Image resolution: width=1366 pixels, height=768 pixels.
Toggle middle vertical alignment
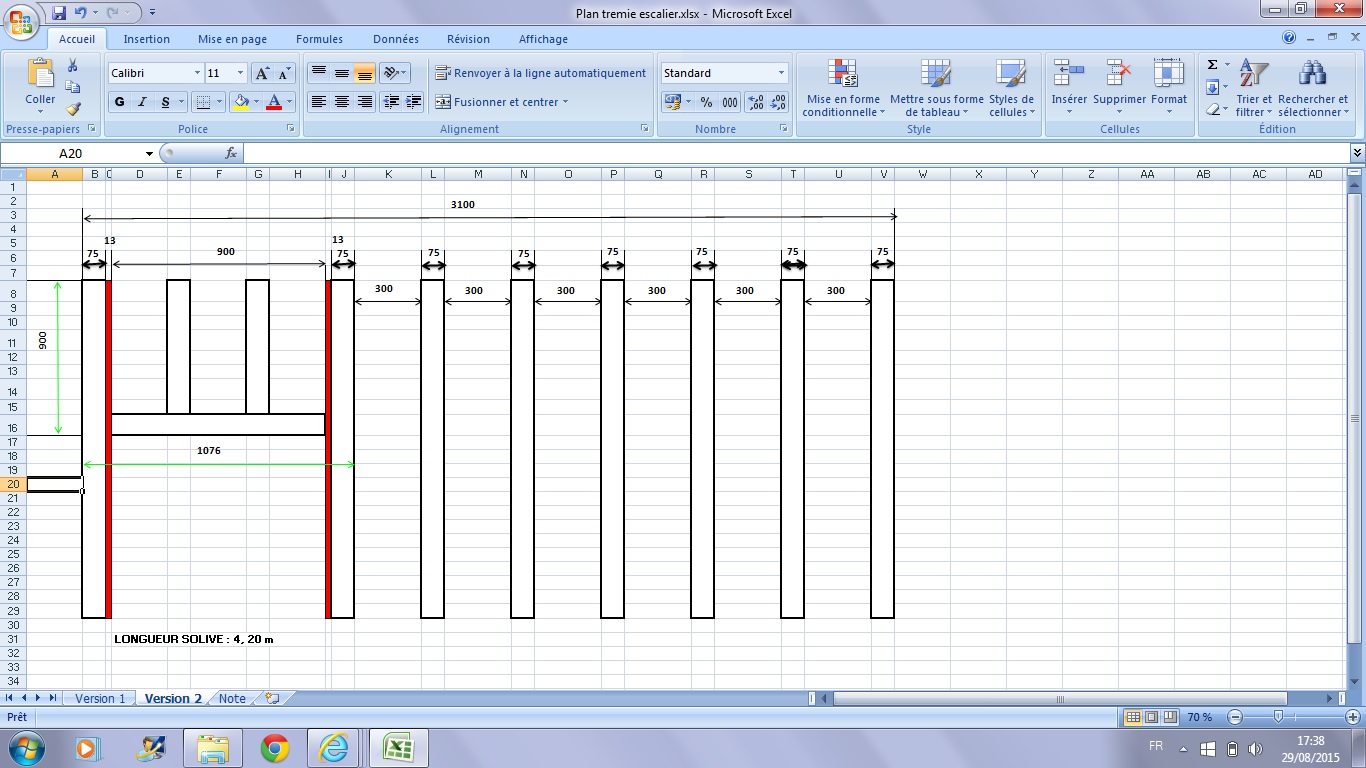coord(342,73)
